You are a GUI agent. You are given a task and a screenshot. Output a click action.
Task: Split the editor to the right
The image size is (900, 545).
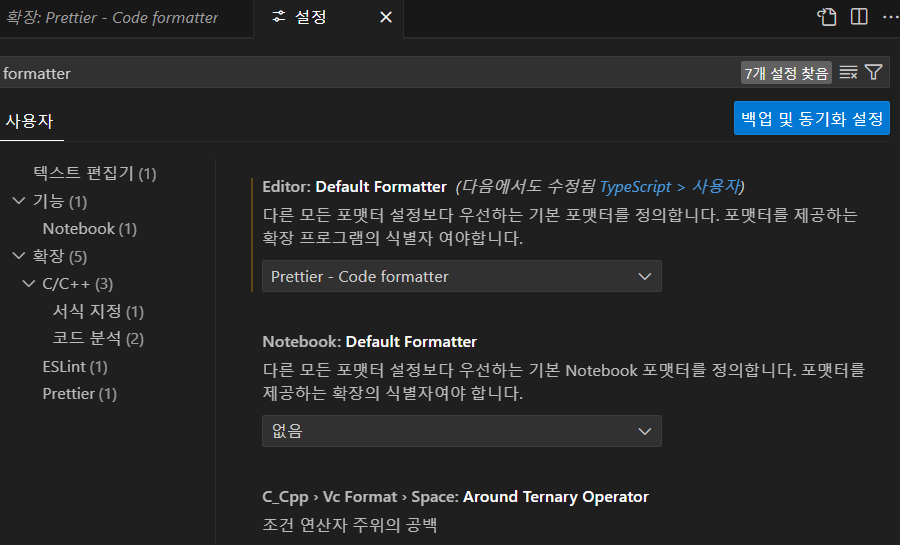(x=859, y=17)
